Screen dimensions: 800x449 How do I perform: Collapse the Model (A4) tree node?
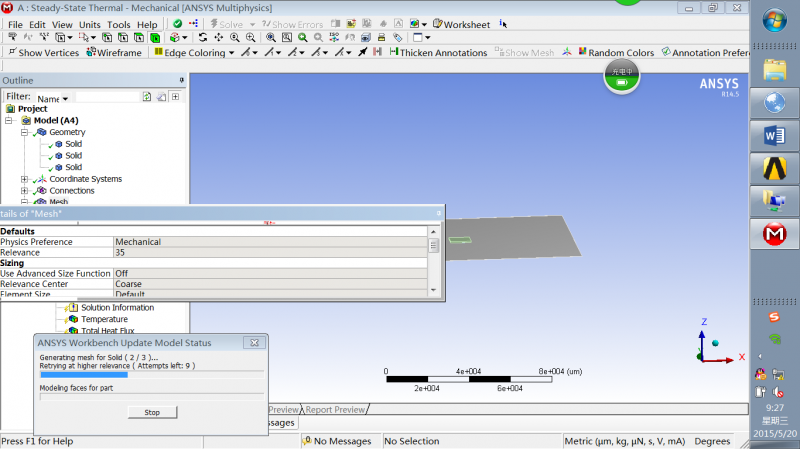coord(9,120)
